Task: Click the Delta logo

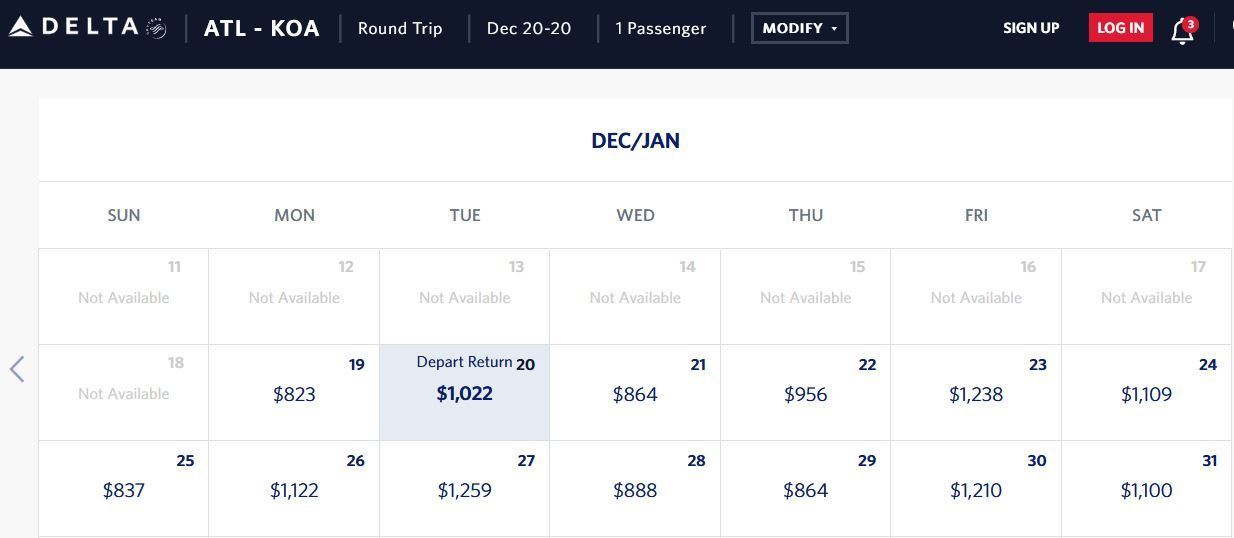Action: 87,27
